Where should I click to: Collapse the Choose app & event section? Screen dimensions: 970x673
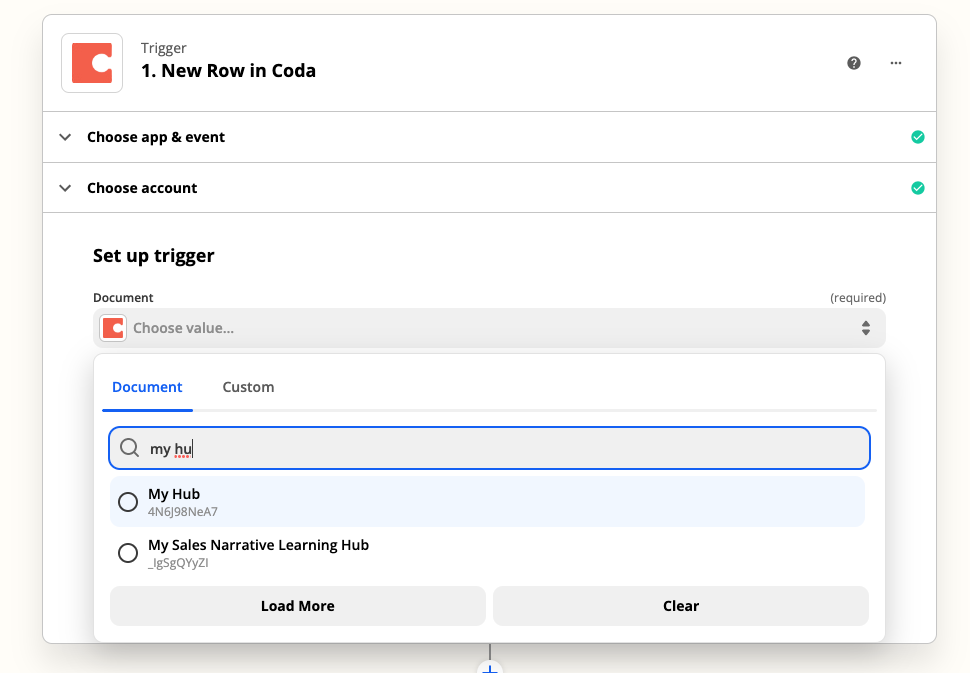(x=66, y=137)
